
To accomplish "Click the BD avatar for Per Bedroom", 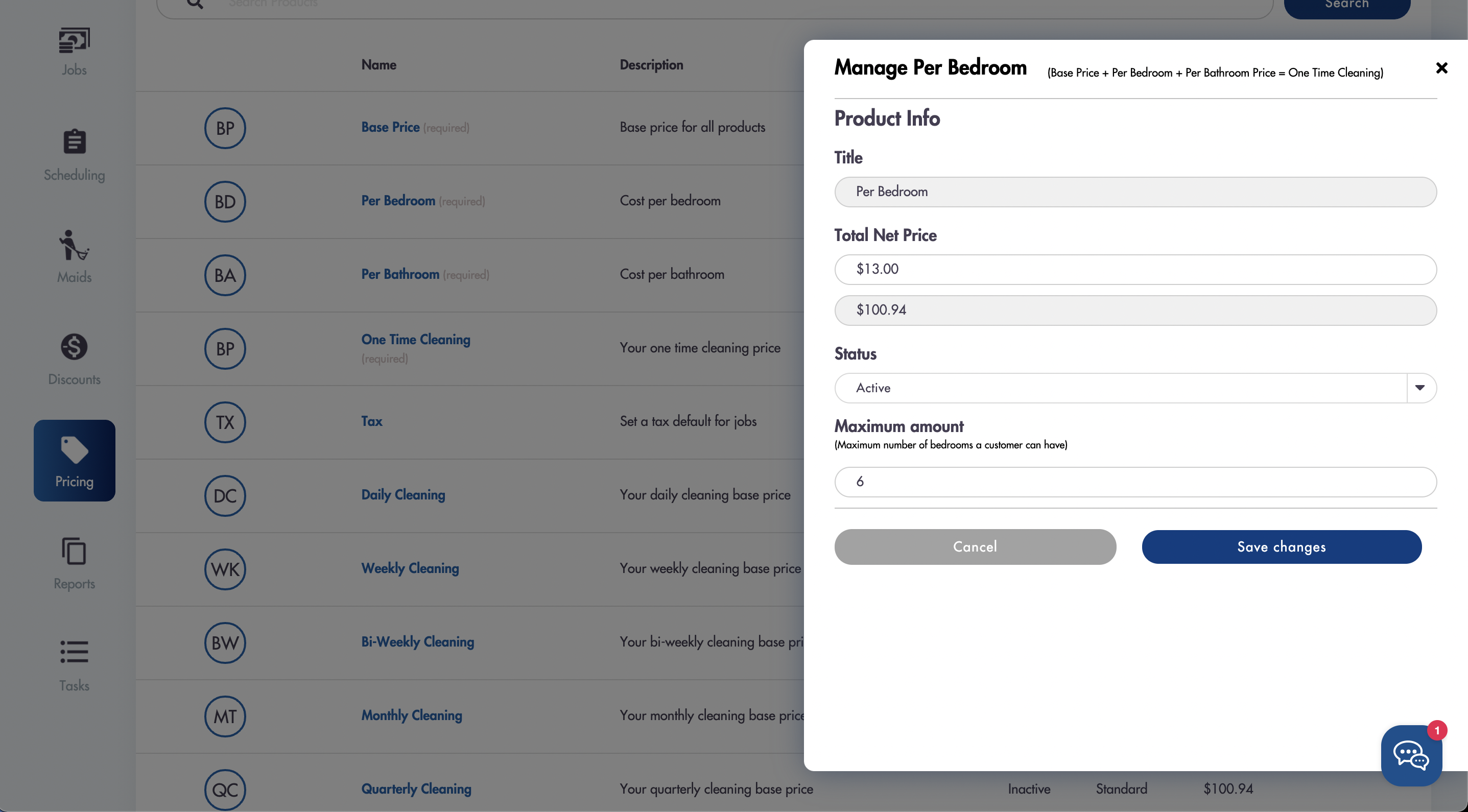I will (225, 201).
